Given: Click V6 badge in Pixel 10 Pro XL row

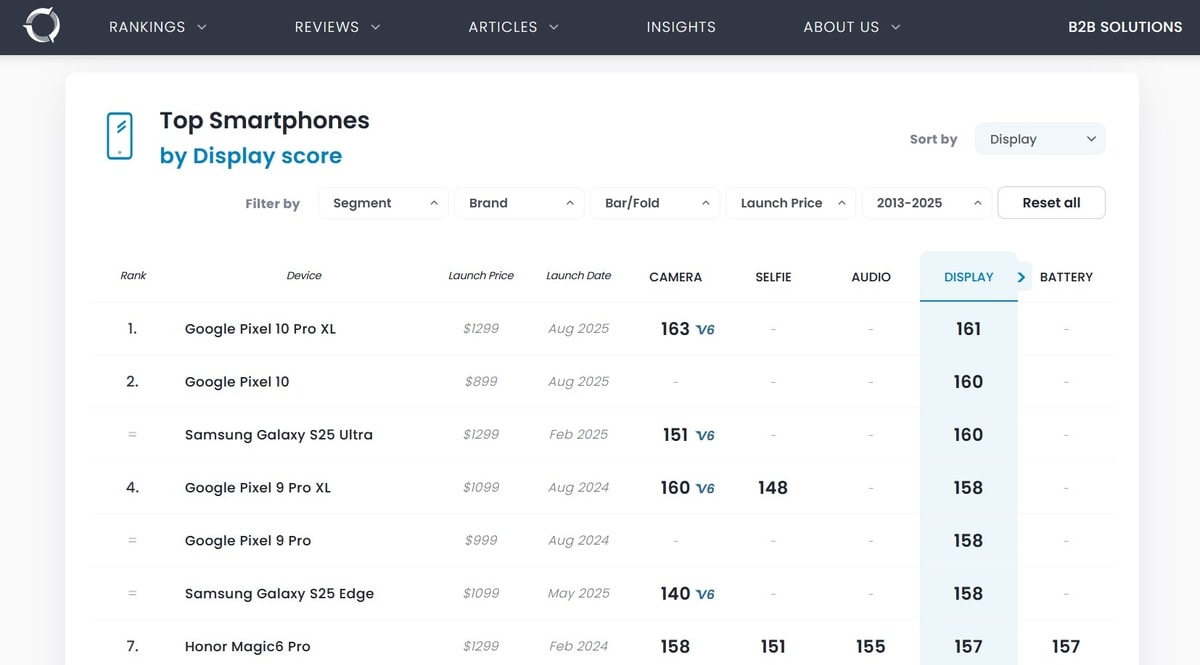Looking at the screenshot, I should (705, 330).
